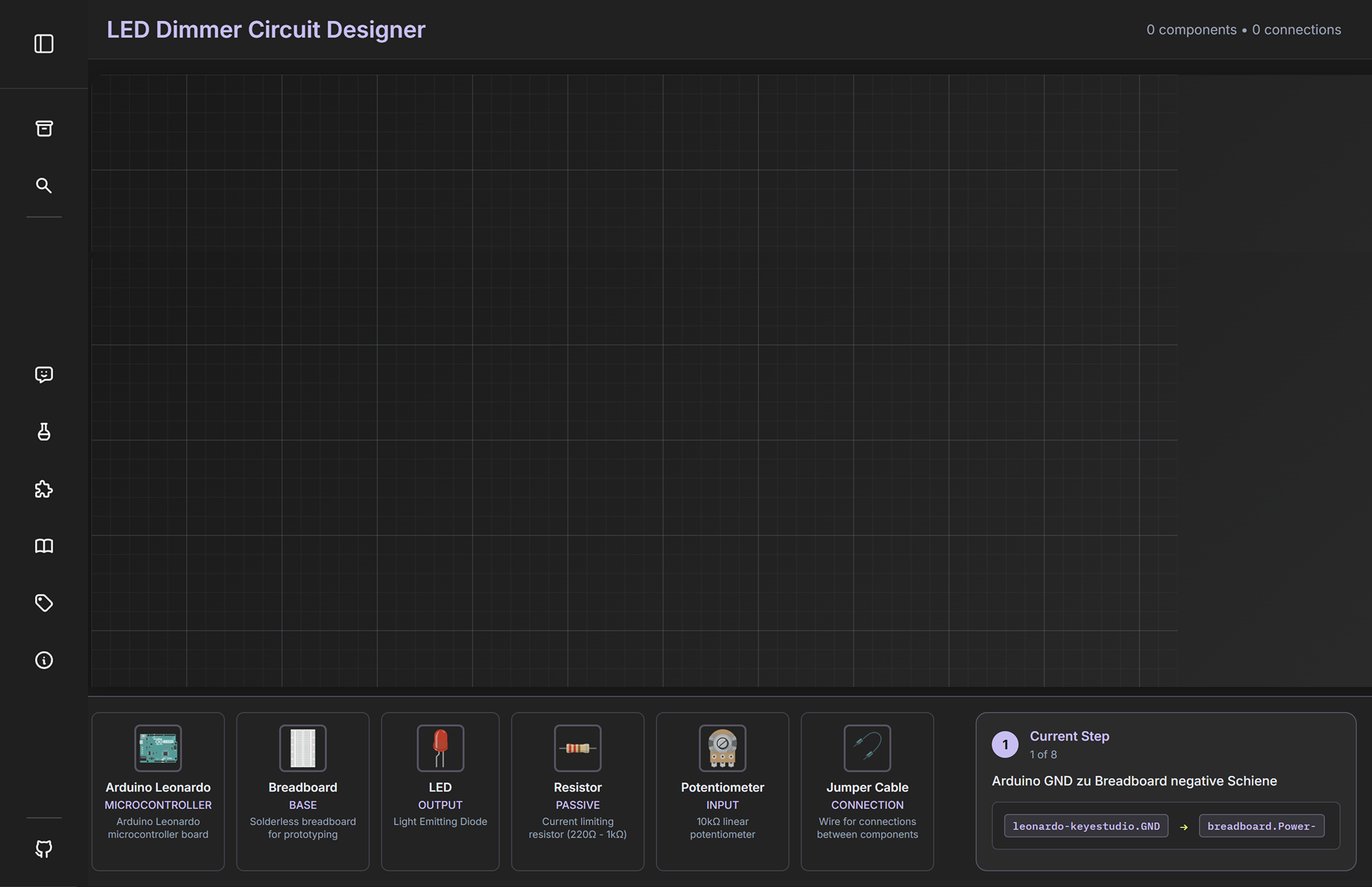Click the '1 of 8' step counter
Viewport: 1372px width, 887px height.
1043,754
